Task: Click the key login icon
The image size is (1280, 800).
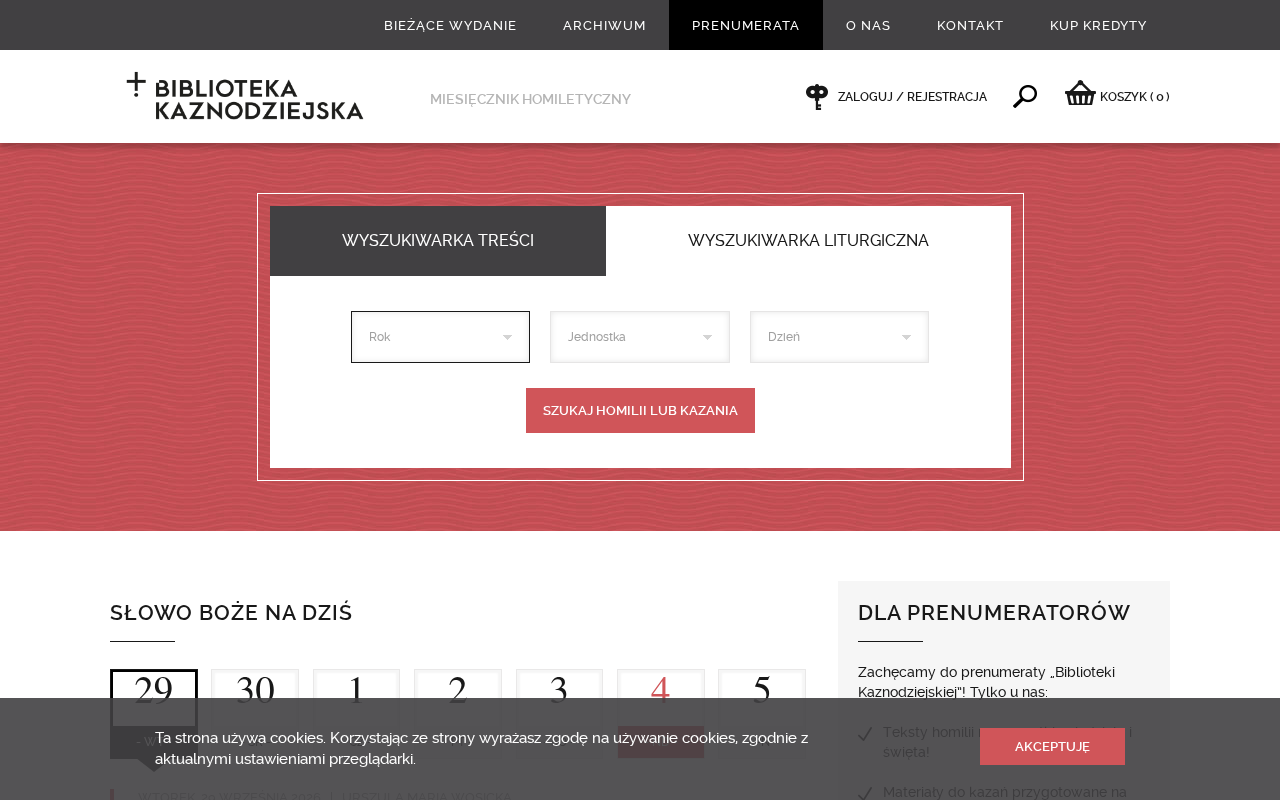Action: (x=816, y=97)
